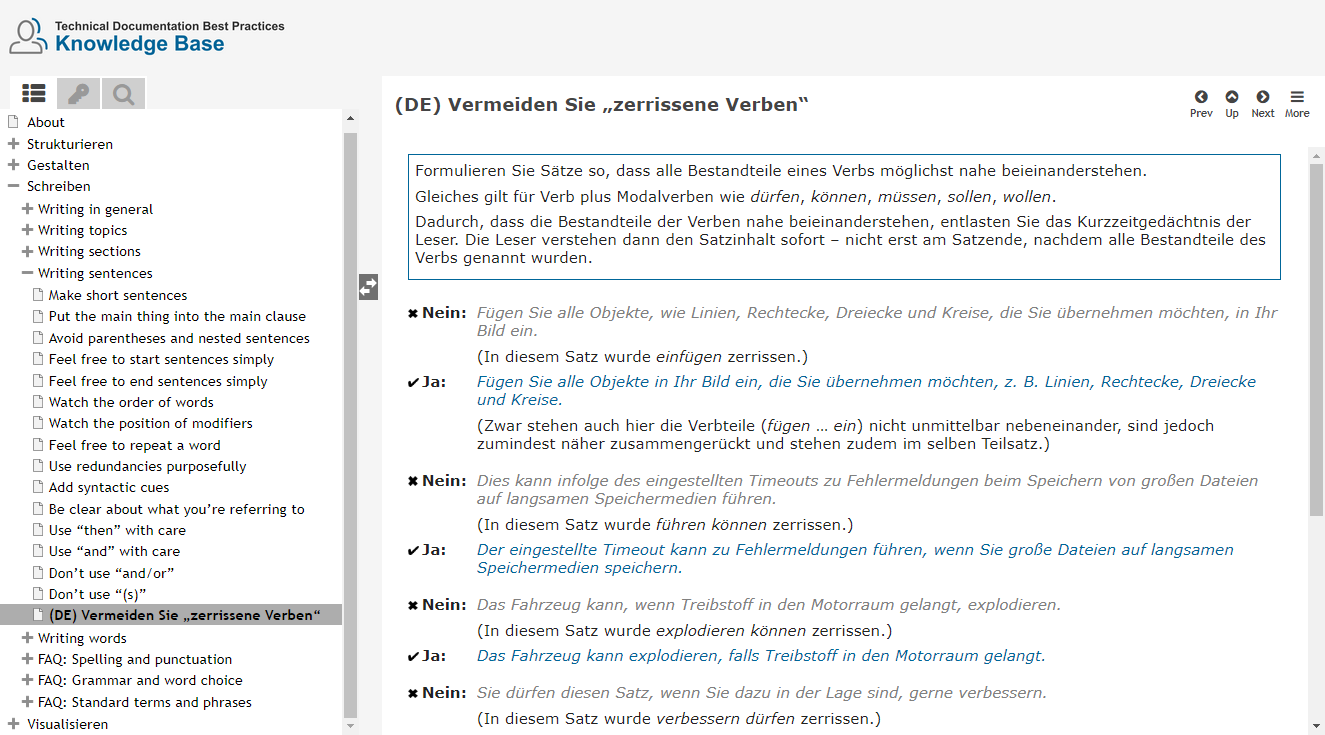
Task: Click the page icon beside About
Action: [x=14, y=122]
